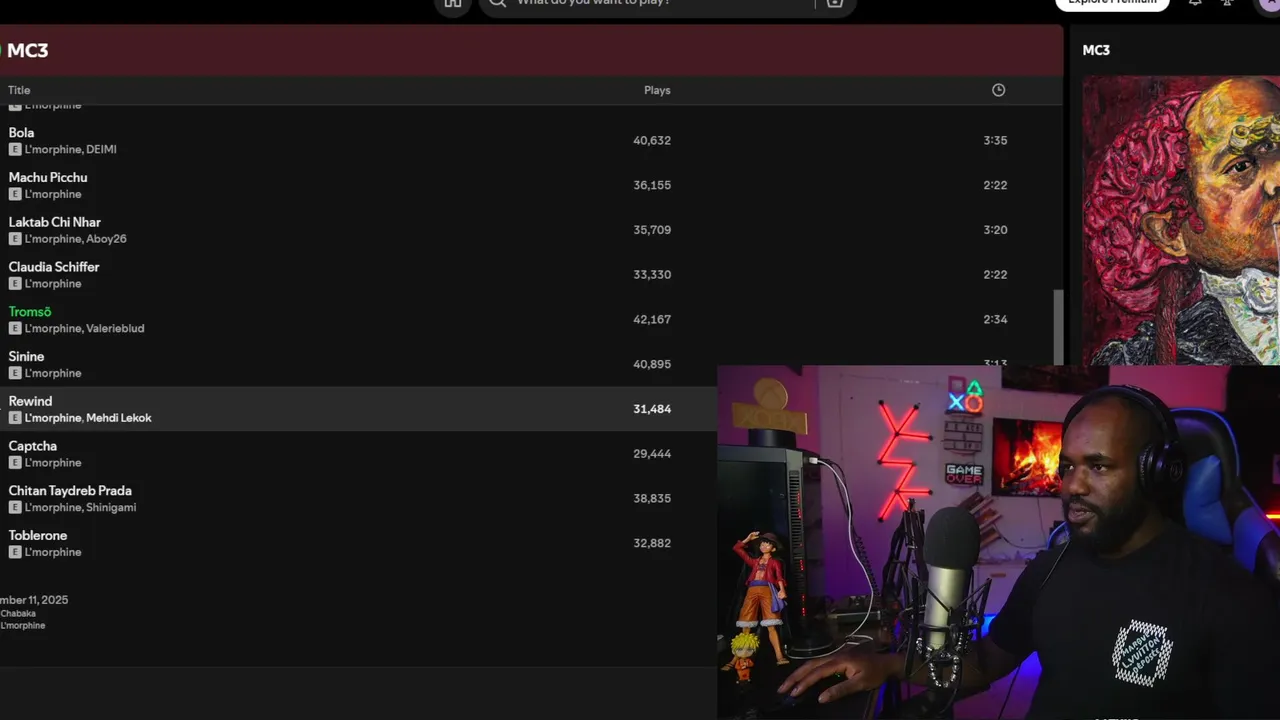Open artist Valerieblud on Tromsö row
This screenshot has height=720, width=1280.
[115, 328]
